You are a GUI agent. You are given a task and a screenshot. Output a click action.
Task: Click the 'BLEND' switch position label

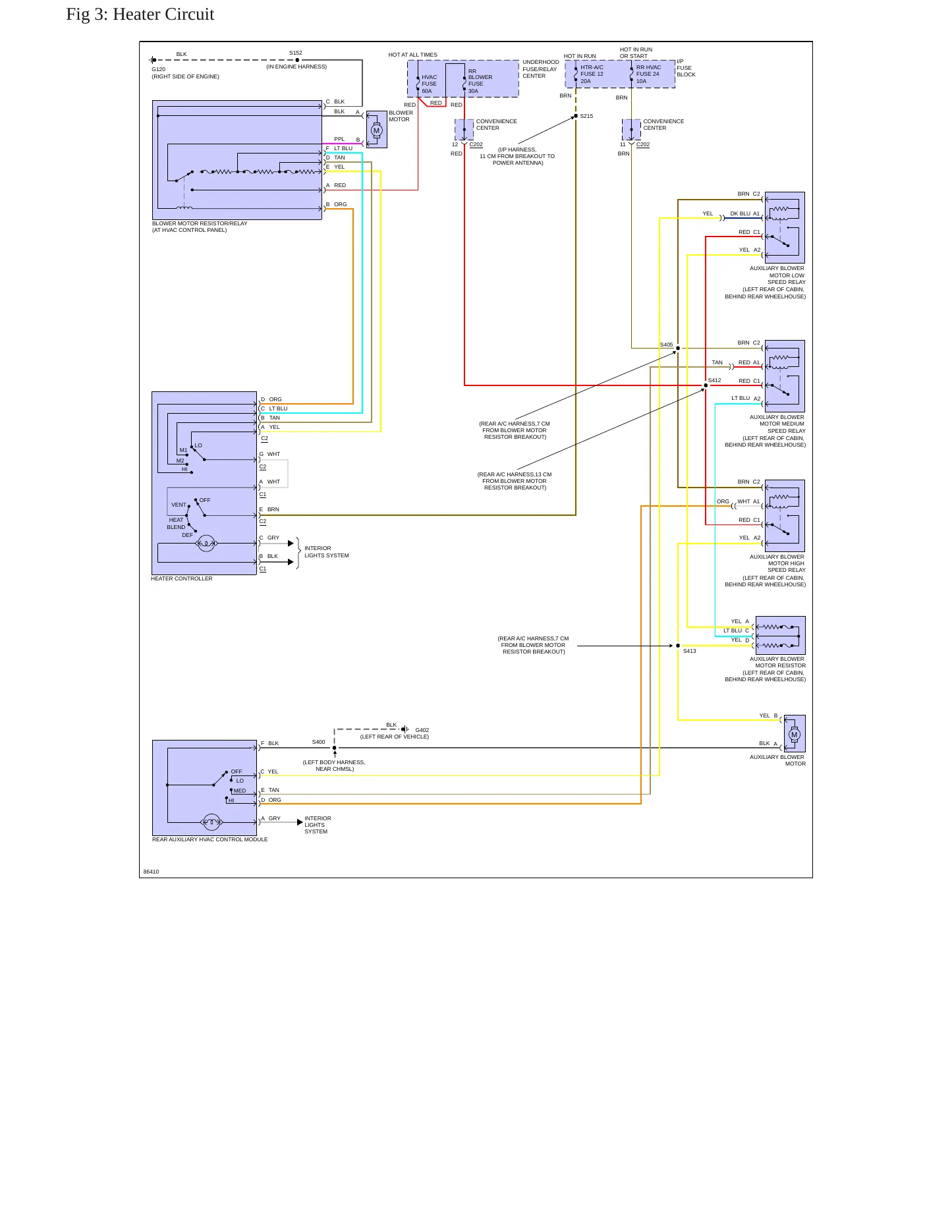pos(176,527)
